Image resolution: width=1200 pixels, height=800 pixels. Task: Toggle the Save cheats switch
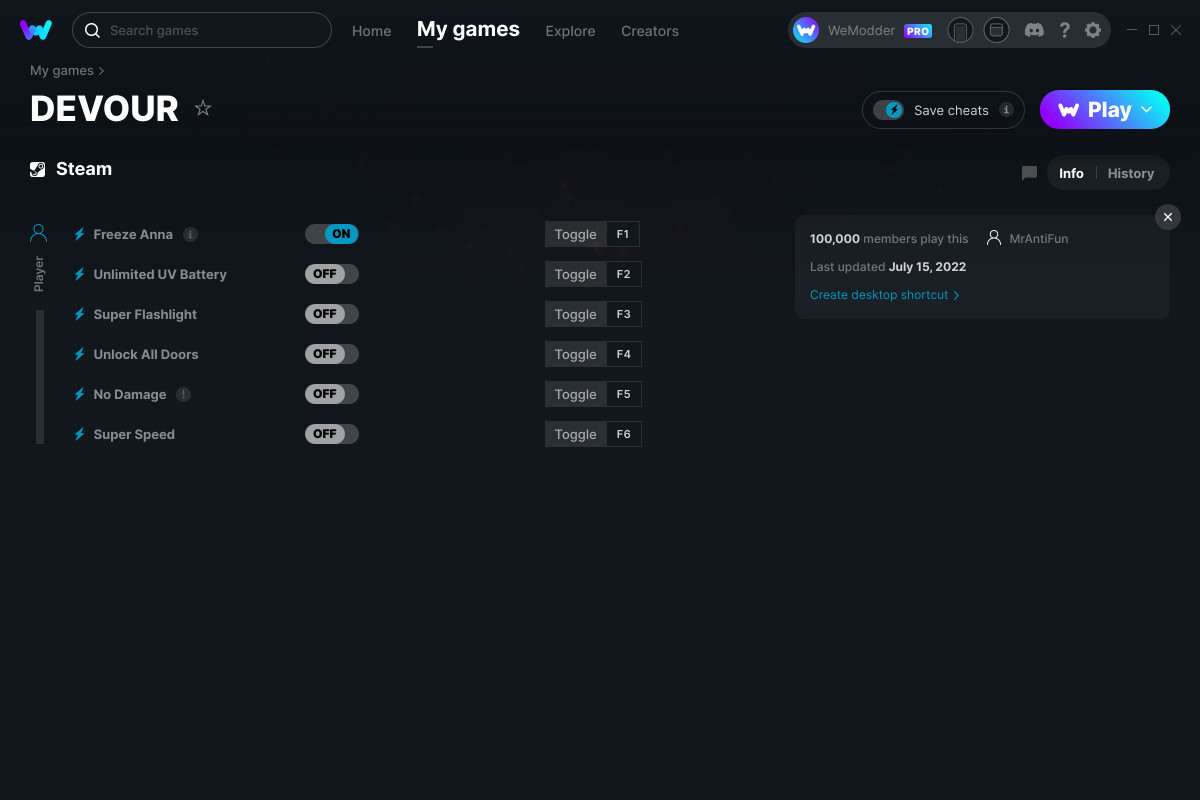[x=888, y=110]
